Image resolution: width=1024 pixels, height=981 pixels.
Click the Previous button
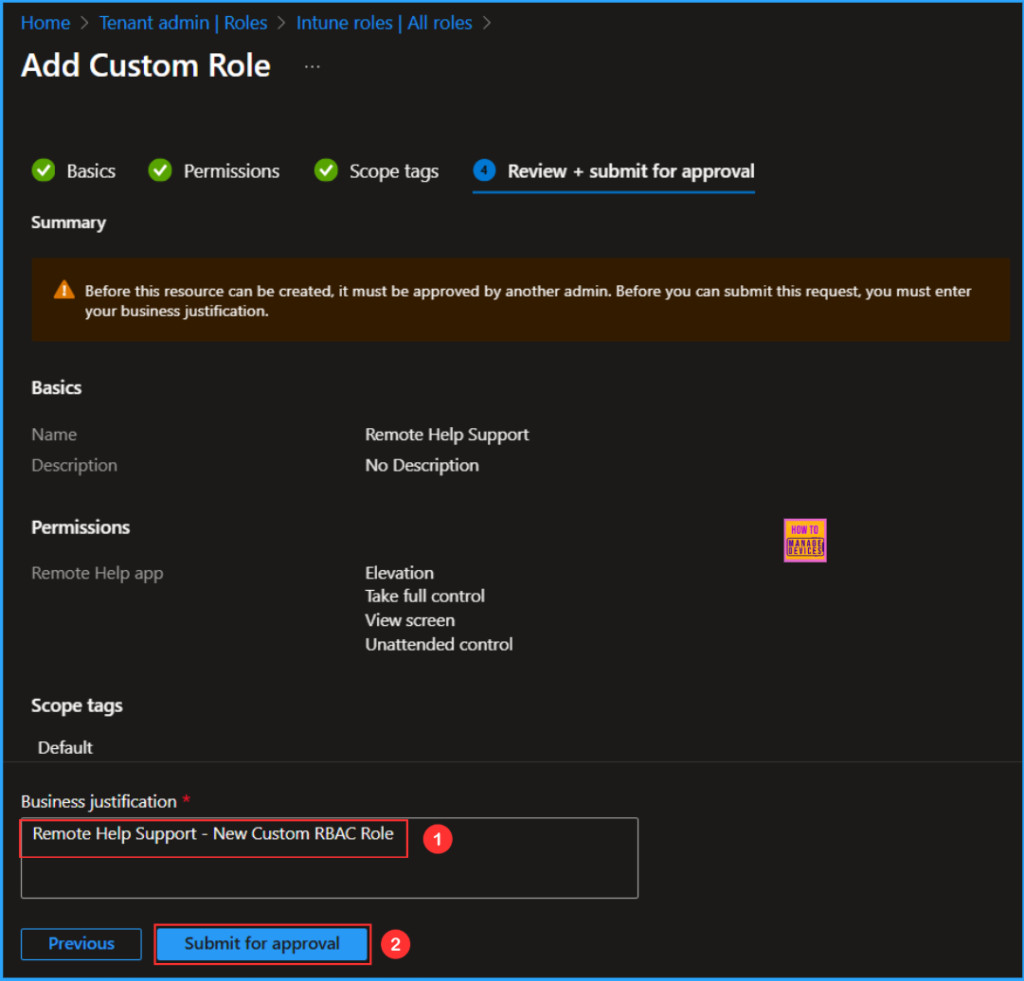coord(81,944)
